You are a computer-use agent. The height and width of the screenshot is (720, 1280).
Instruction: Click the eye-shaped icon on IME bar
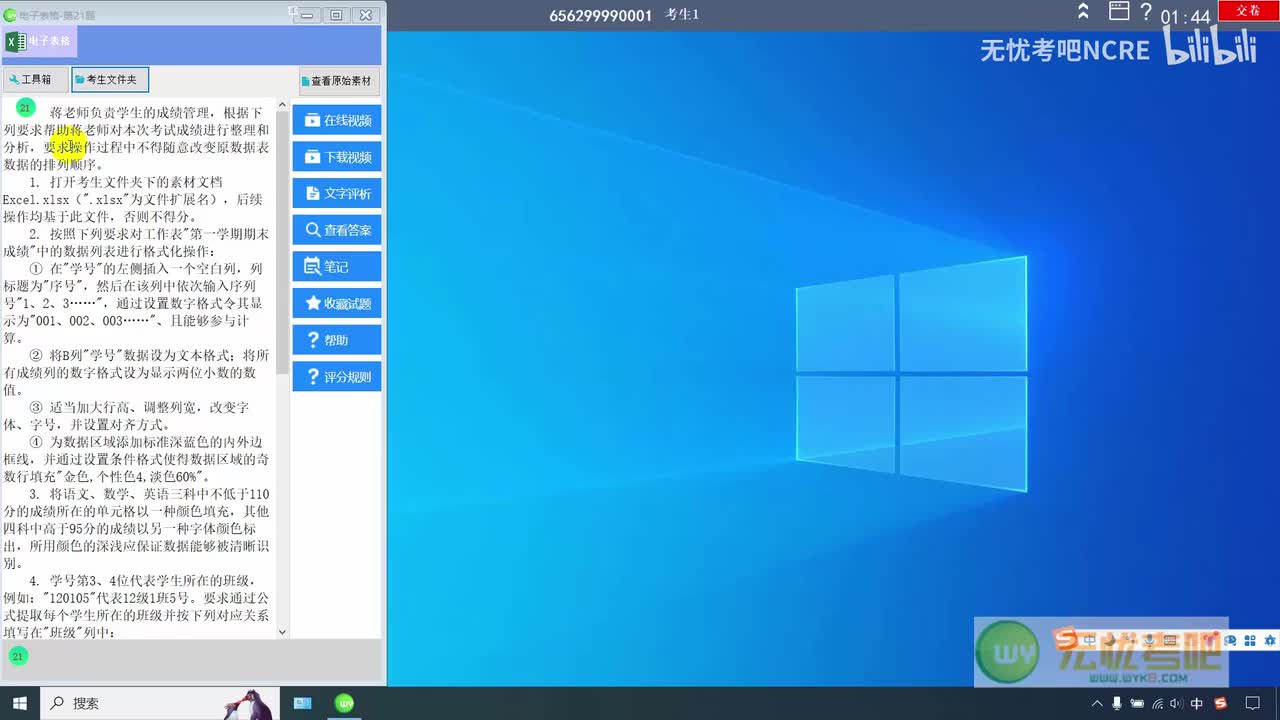(x=1230, y=640)
